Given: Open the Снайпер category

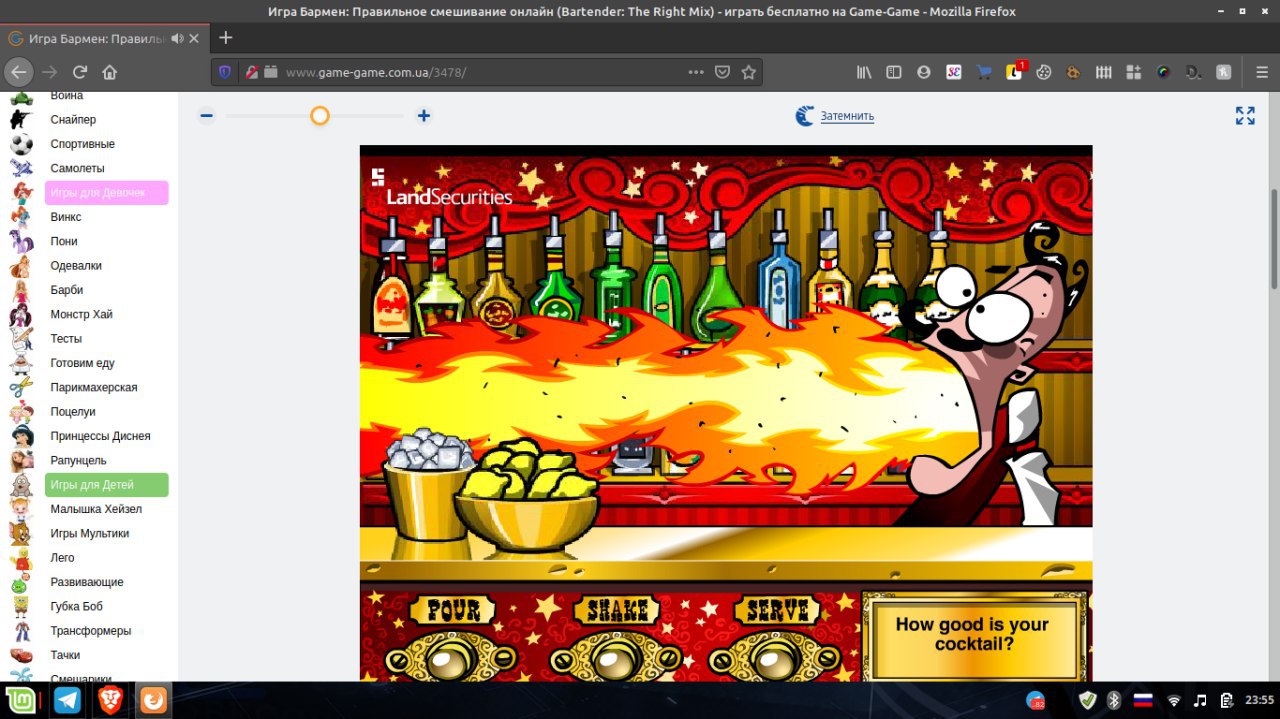Looking at the screenshot, I should (73, 120).
